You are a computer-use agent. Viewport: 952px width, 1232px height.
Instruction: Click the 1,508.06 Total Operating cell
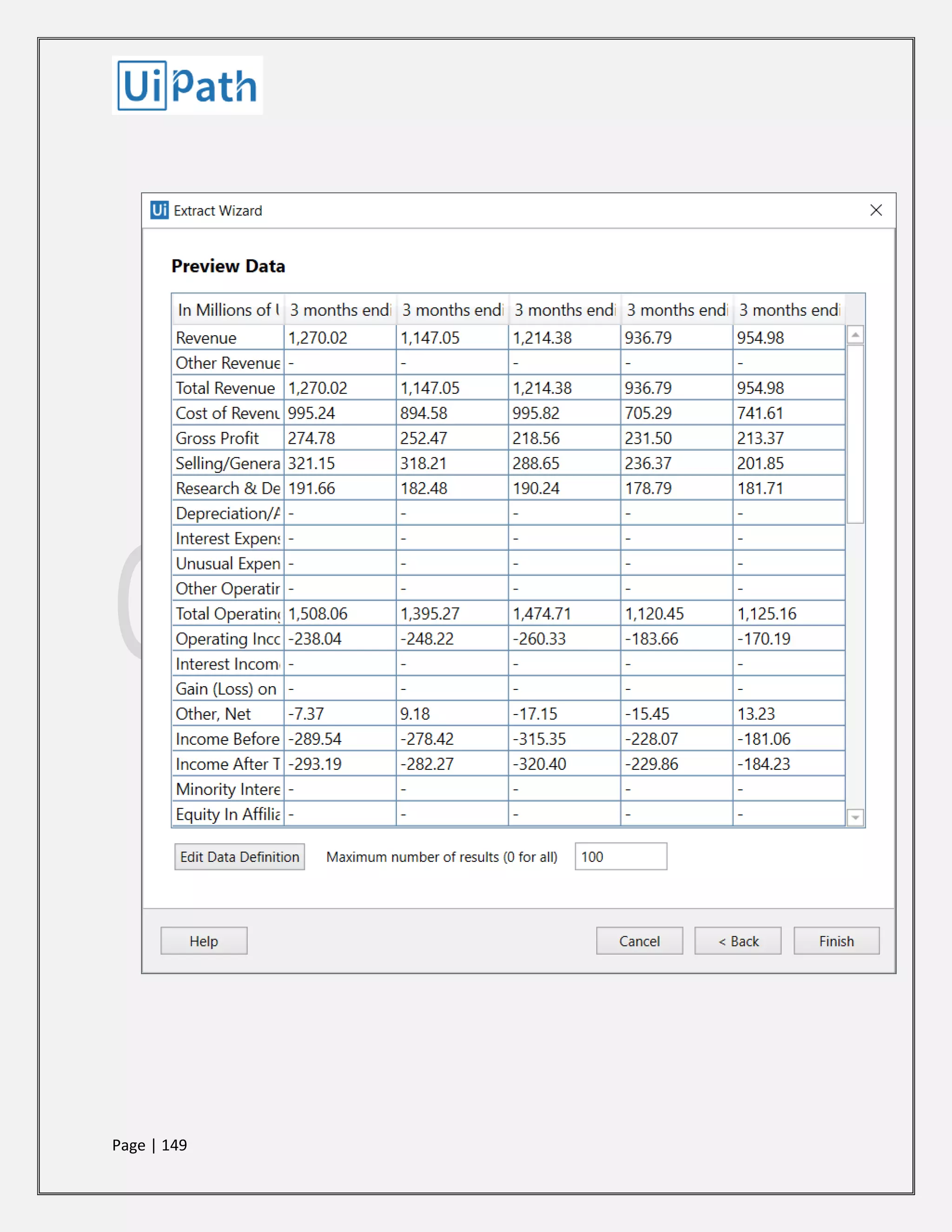pos(340,614)
